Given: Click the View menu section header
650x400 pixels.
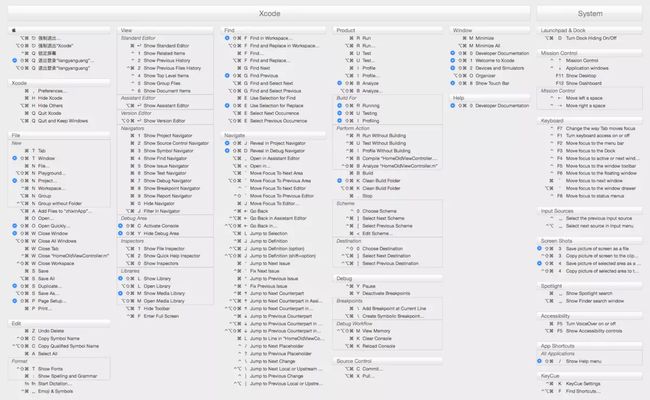Looking at the screenshot, I should coord(165,30).
